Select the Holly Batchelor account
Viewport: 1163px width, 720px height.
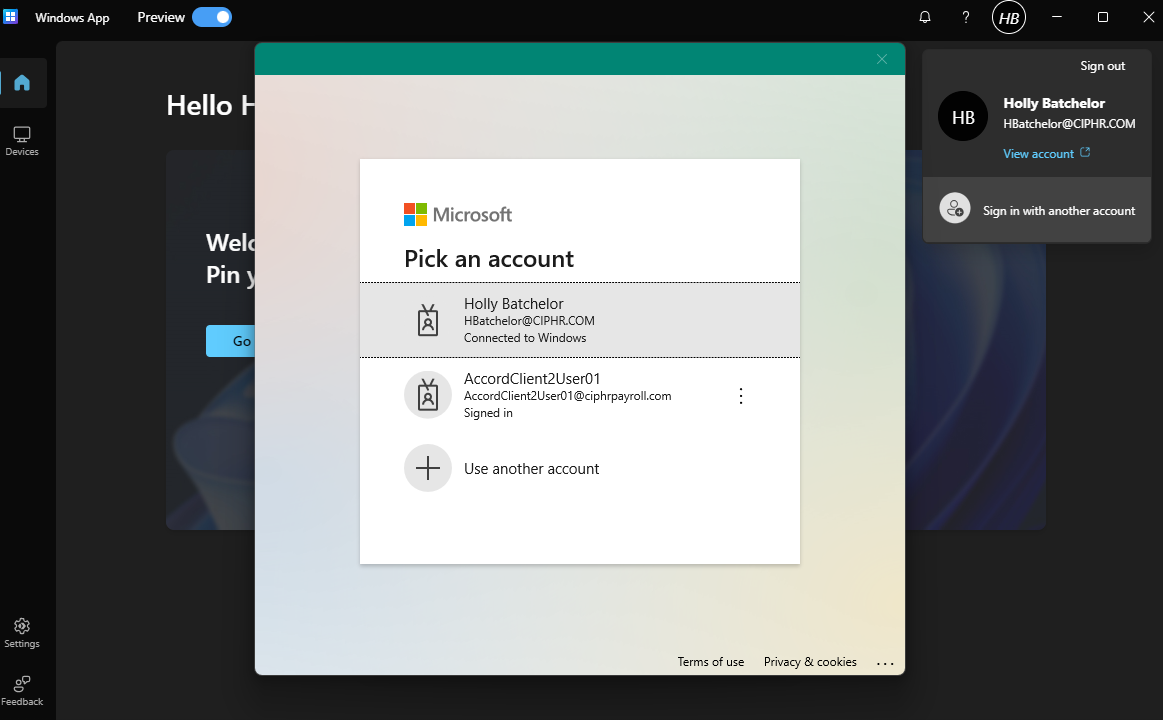pos(580,320)
